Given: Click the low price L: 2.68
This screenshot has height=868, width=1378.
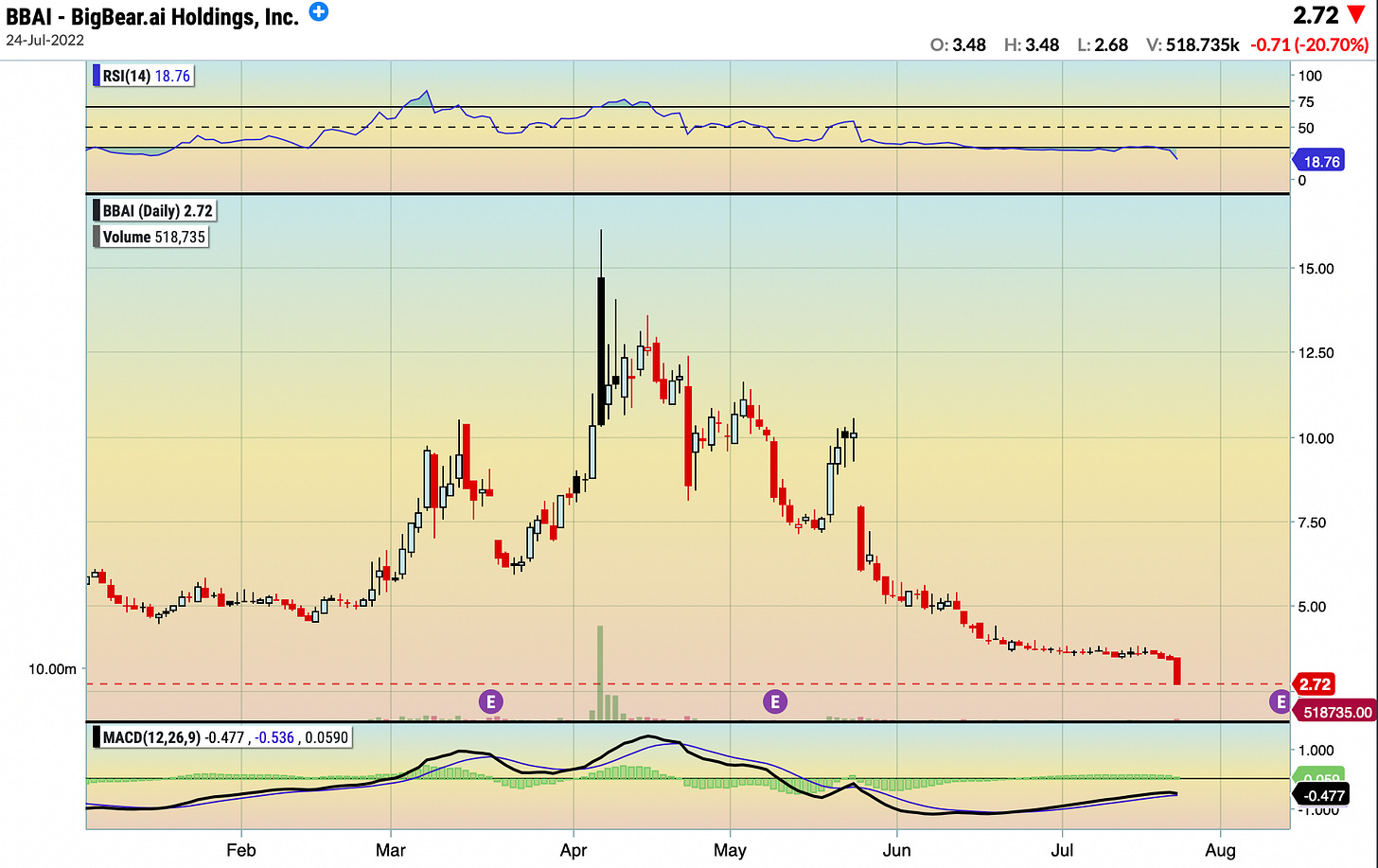Looking at the screenshot, I should point(1103,44).
